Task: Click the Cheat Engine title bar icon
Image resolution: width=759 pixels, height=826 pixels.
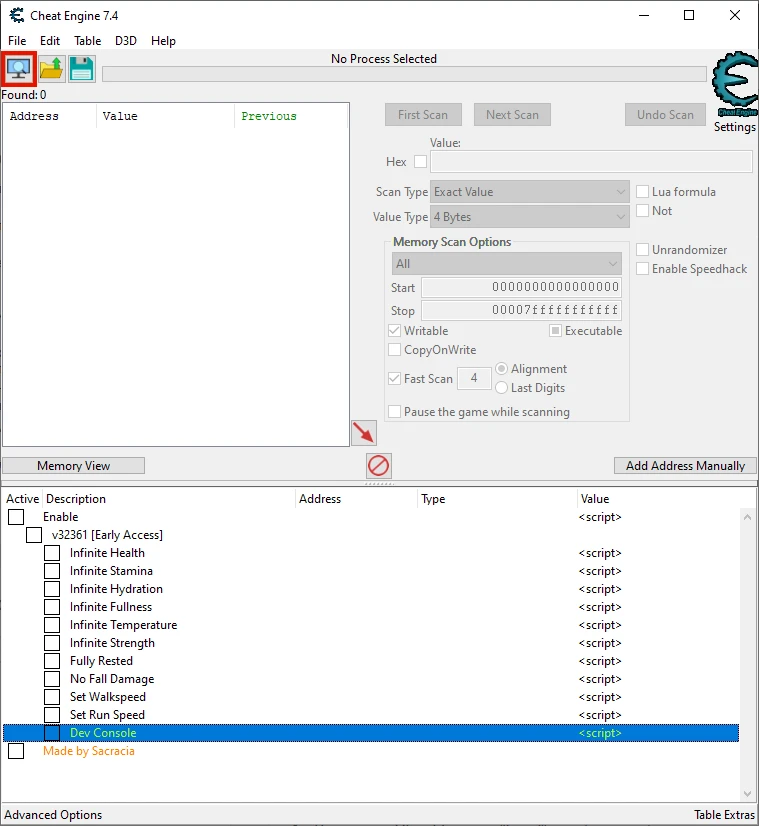Action: 17,15
